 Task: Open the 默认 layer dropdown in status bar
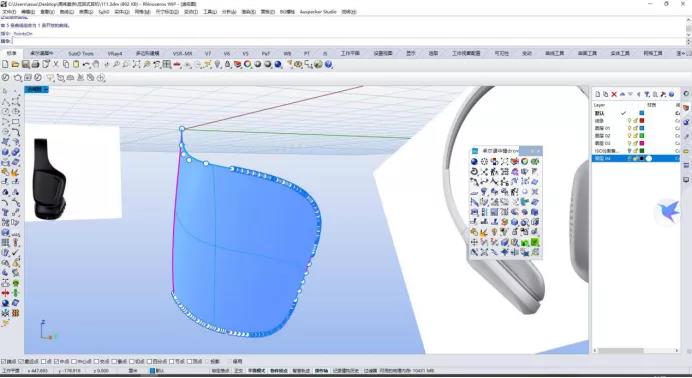click(x=157, y=371)
